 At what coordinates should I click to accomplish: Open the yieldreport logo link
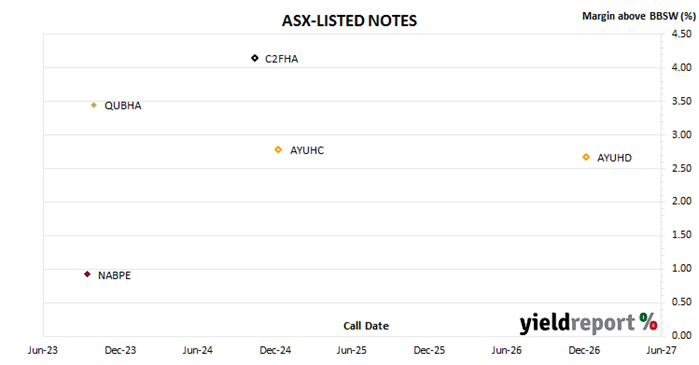pos(588,323)
